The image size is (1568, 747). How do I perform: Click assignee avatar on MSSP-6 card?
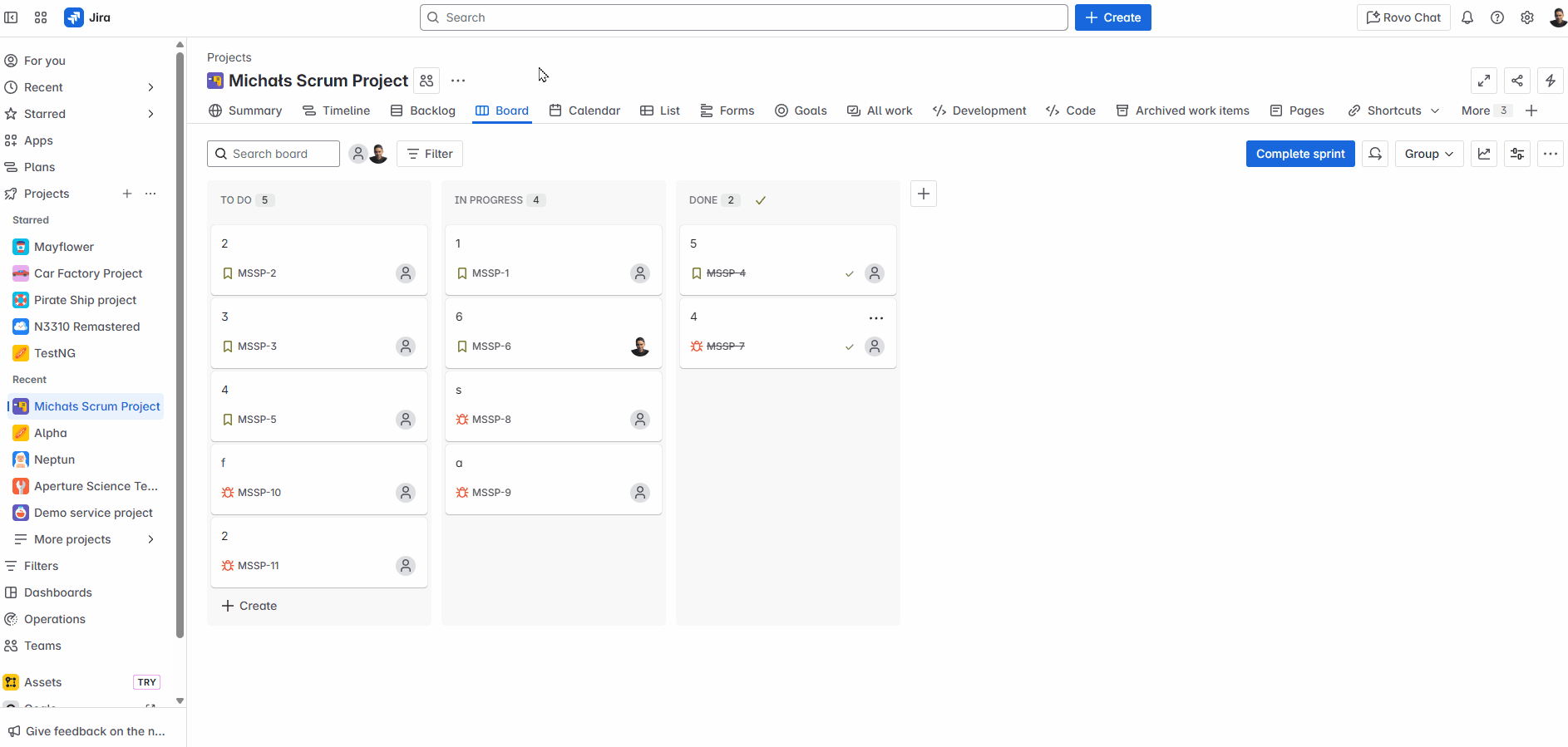(x=640, y=346)
